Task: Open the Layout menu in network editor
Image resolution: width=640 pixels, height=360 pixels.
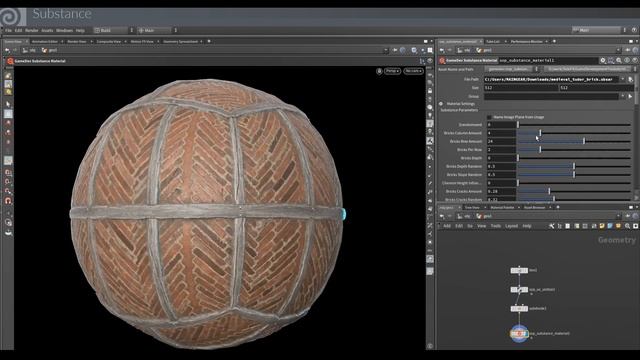Action: tap(511, 226)
